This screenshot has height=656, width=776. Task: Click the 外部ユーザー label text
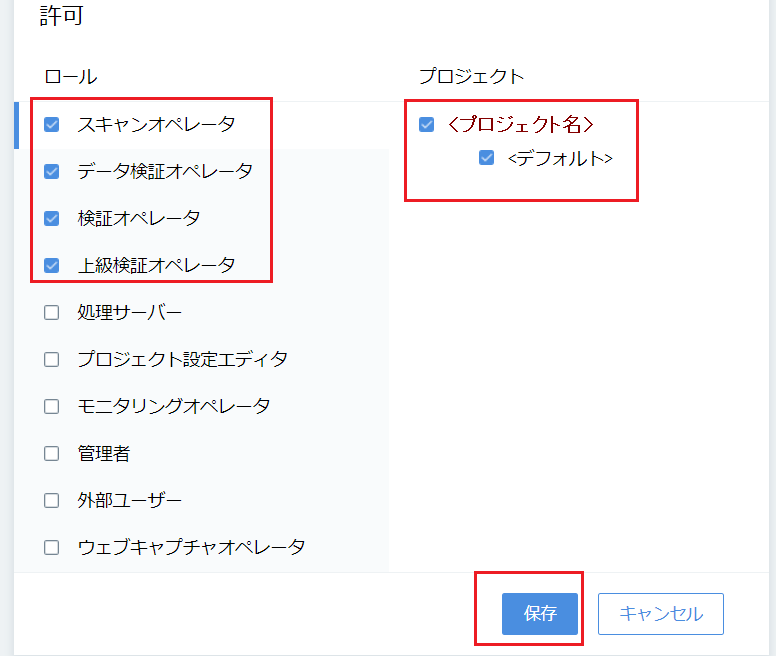coord(130,500)
